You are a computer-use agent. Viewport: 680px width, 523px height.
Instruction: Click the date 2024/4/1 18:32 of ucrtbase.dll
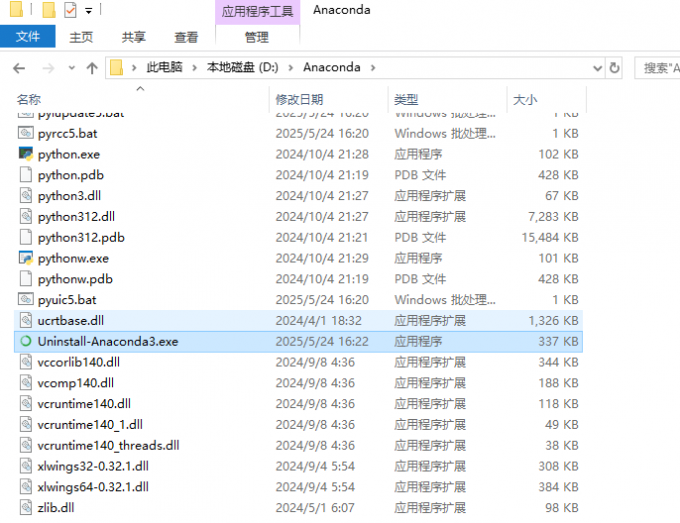pyautogui.click(x=318, y=321)
